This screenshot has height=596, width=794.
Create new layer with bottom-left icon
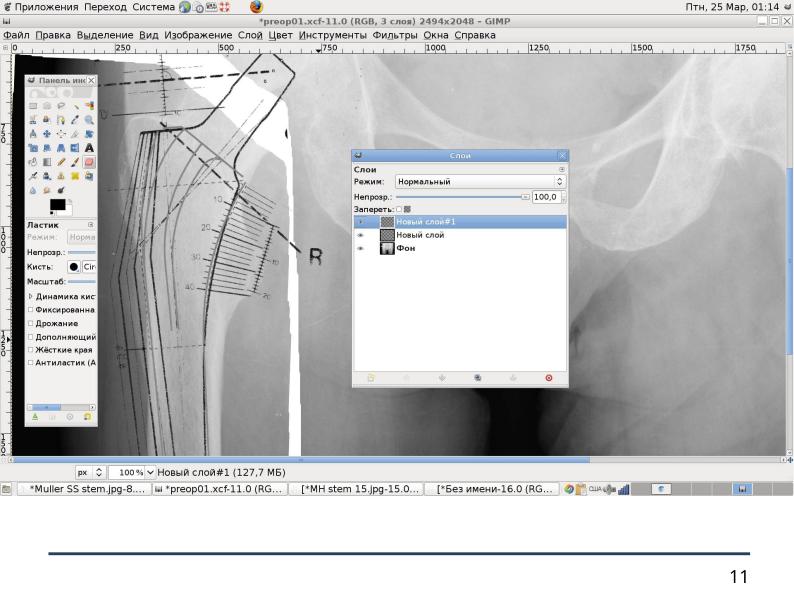click(370, 378)
